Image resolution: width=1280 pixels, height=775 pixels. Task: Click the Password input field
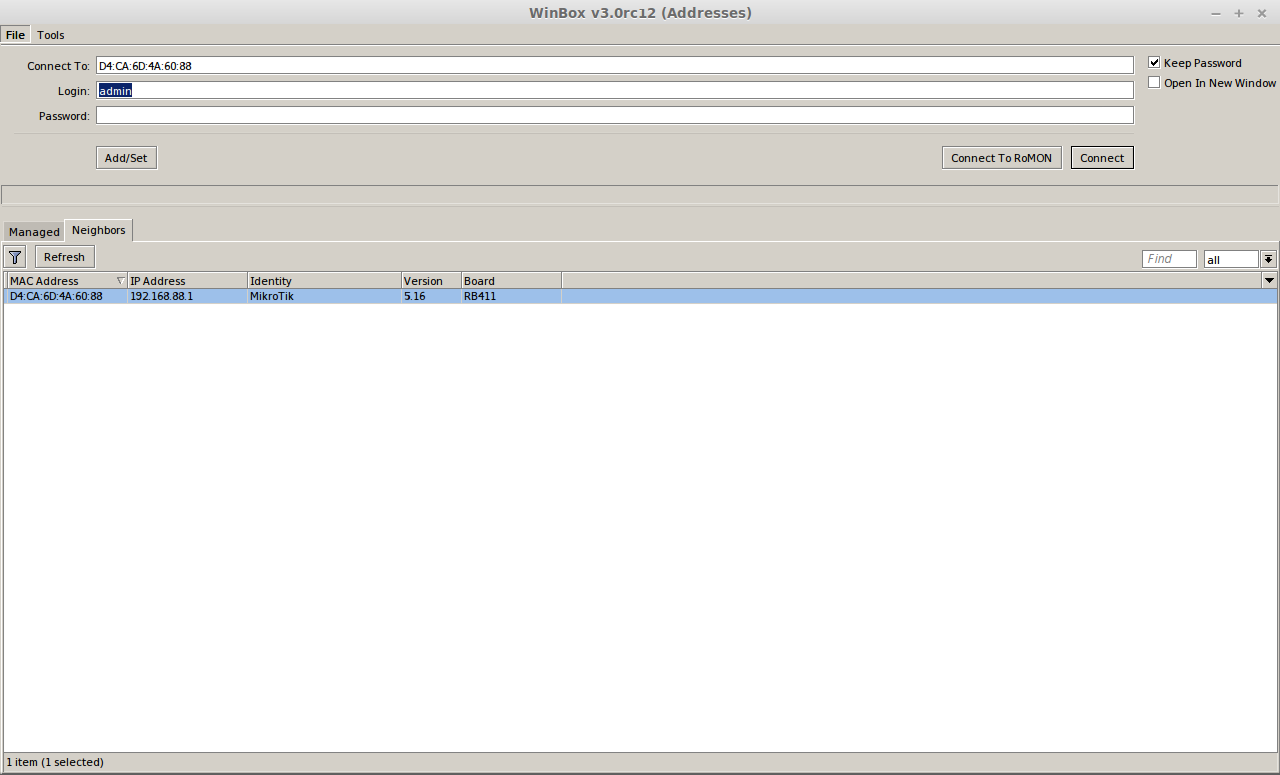[x=615, y=116]
